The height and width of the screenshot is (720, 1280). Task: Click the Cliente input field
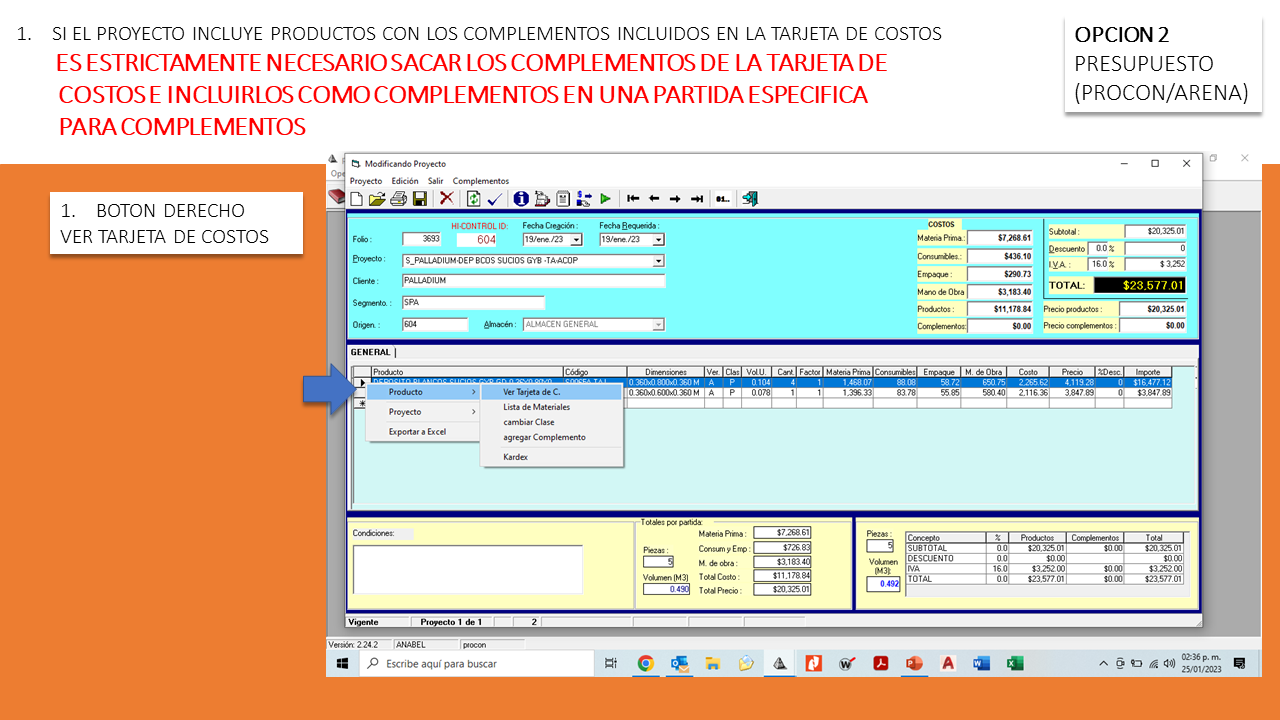point(533,281)
